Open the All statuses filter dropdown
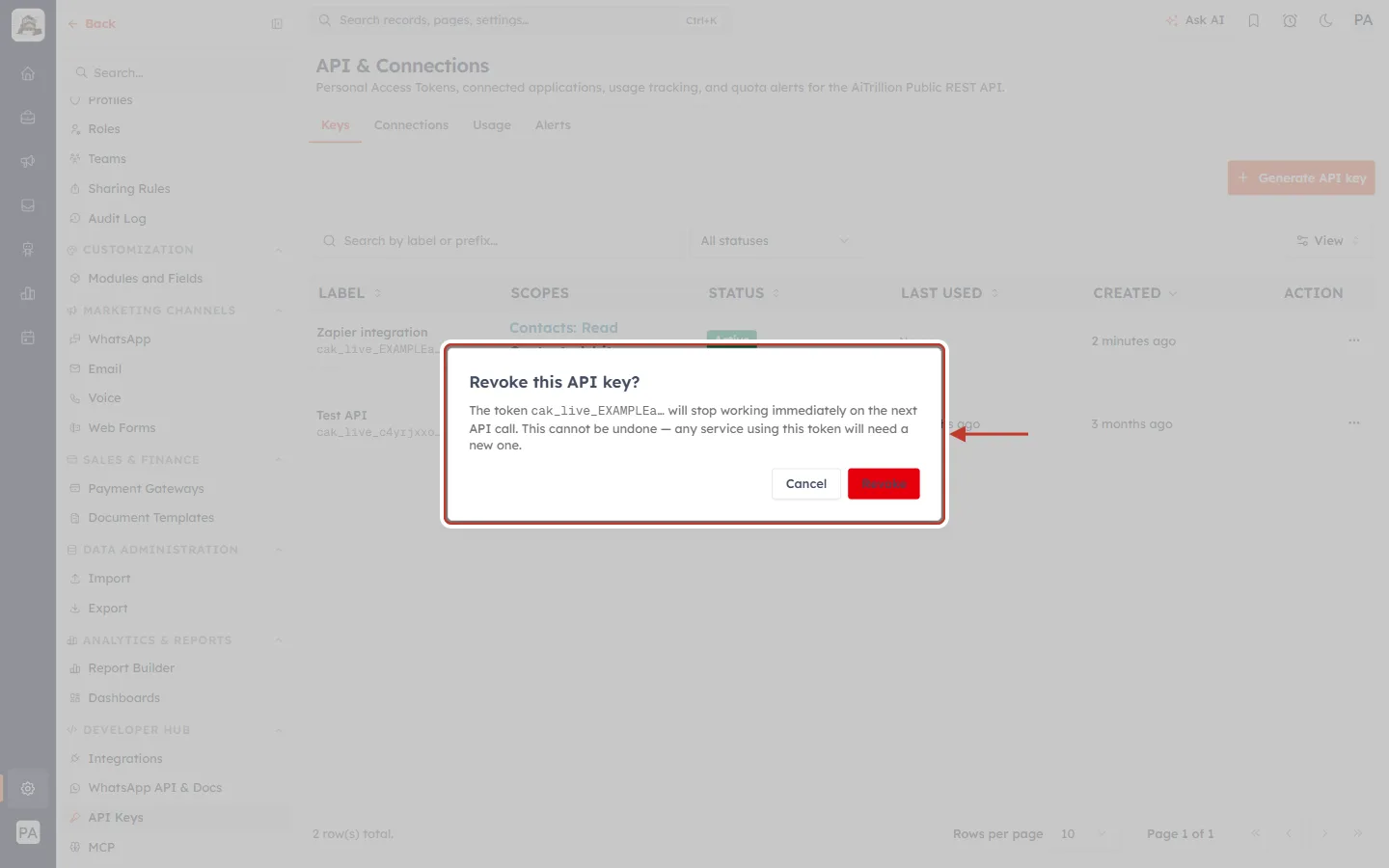 tap(775, 241)
